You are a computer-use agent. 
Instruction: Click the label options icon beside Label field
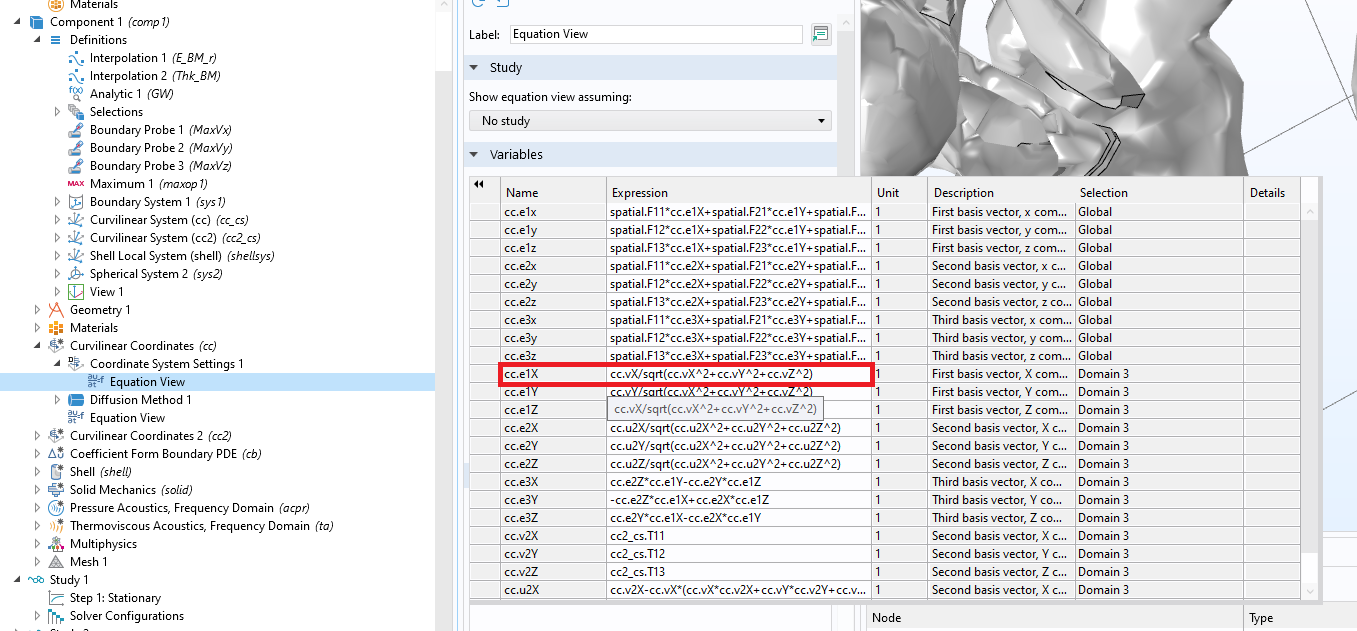pyautogui.click(x=820, y=34)
